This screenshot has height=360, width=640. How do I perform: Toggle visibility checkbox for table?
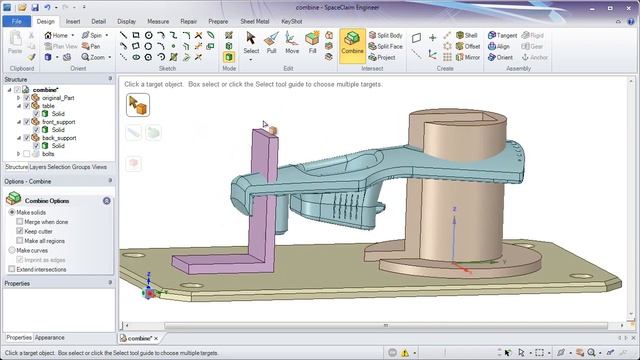(x=27, y=106)
